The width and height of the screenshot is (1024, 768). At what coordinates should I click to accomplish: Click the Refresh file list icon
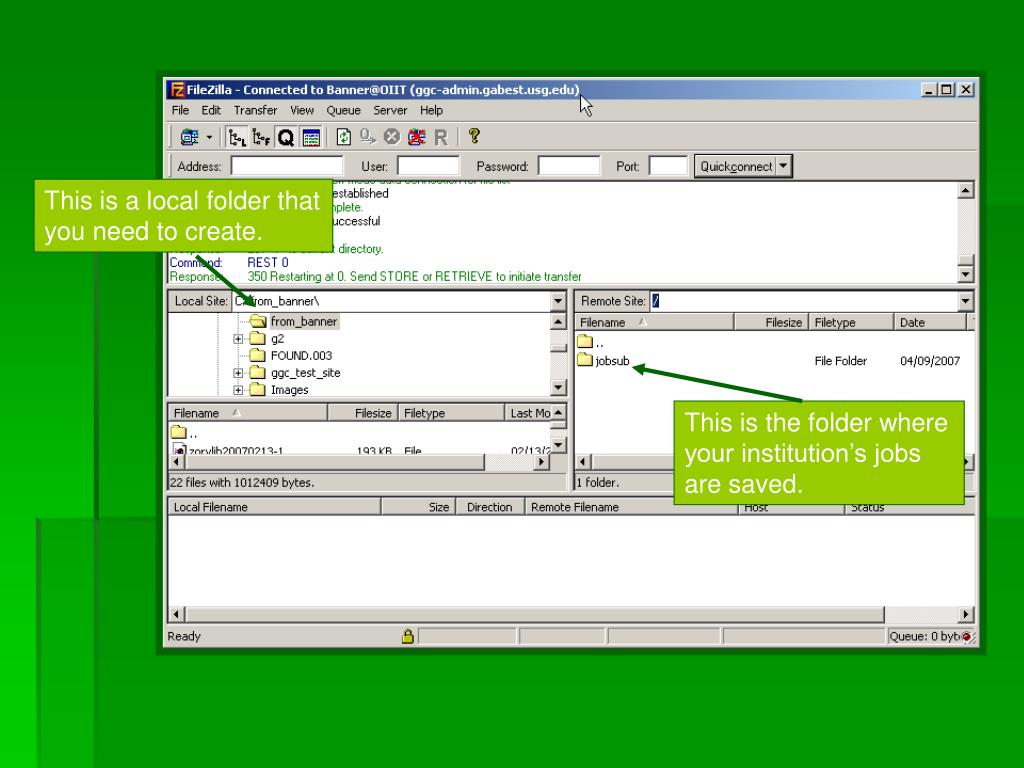tap(344, 136)
